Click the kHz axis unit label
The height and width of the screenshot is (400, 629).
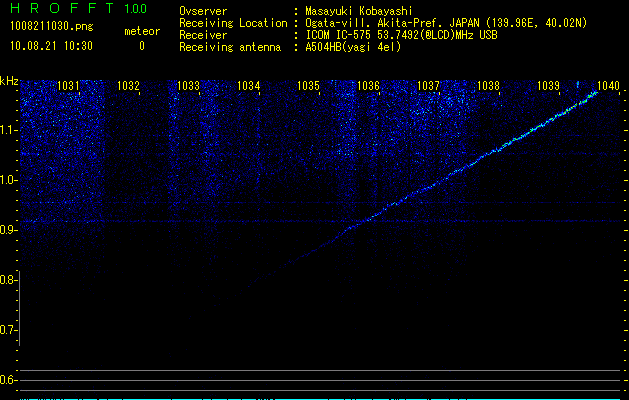[9, 81]
